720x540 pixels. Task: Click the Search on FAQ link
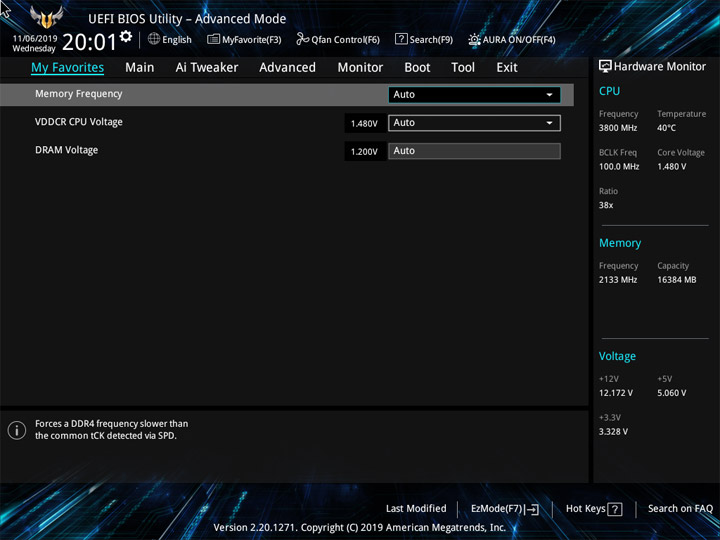680,509
